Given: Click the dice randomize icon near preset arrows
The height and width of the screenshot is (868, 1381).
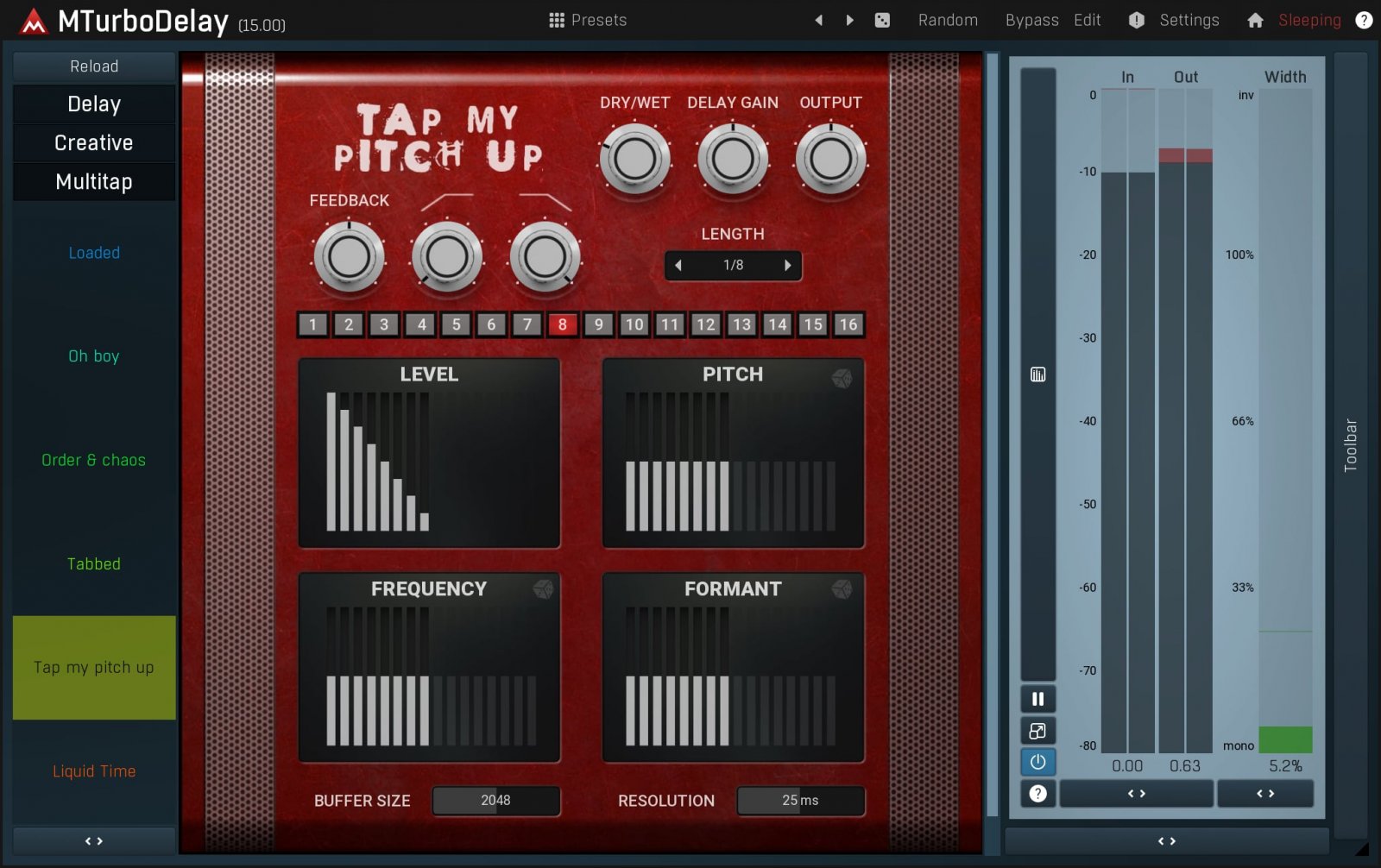Looking at the screenshot, I should pos(881,20).
